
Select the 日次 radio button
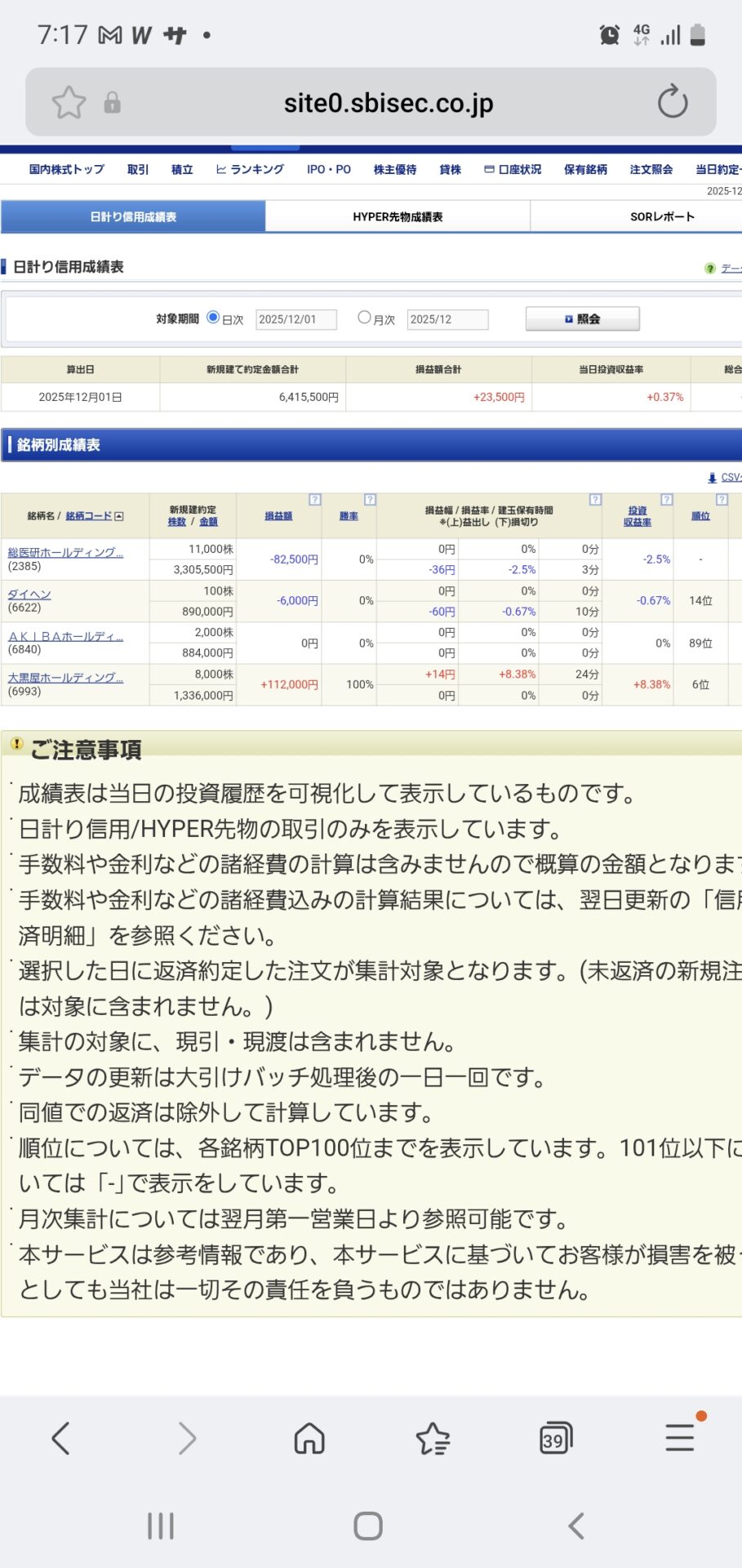tap(213, 318)
